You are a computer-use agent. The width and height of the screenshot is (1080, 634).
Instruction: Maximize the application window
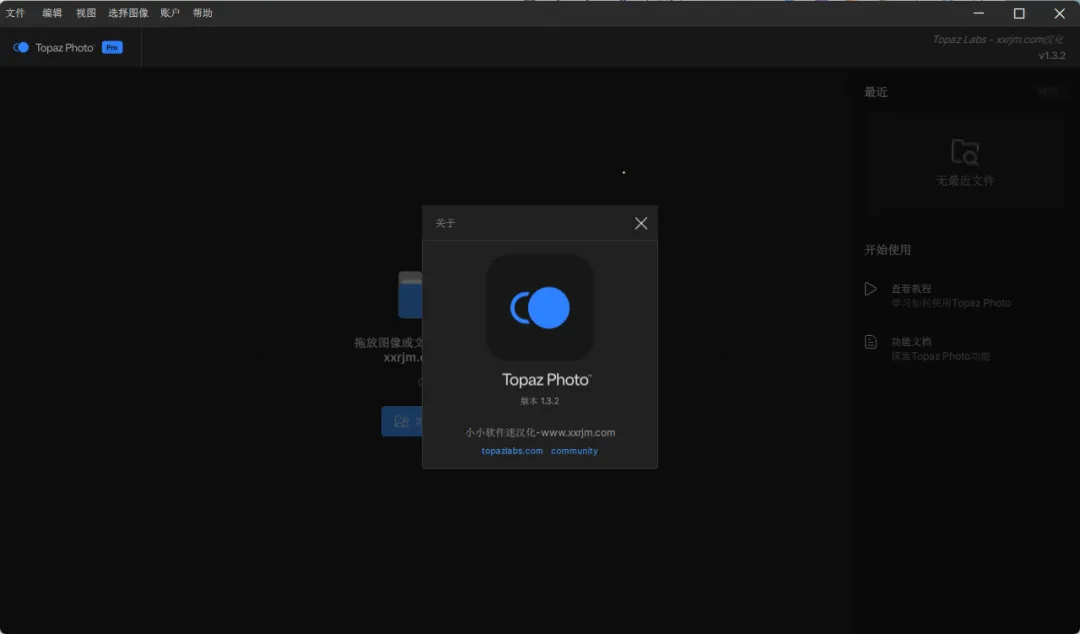pos(1019,13)
